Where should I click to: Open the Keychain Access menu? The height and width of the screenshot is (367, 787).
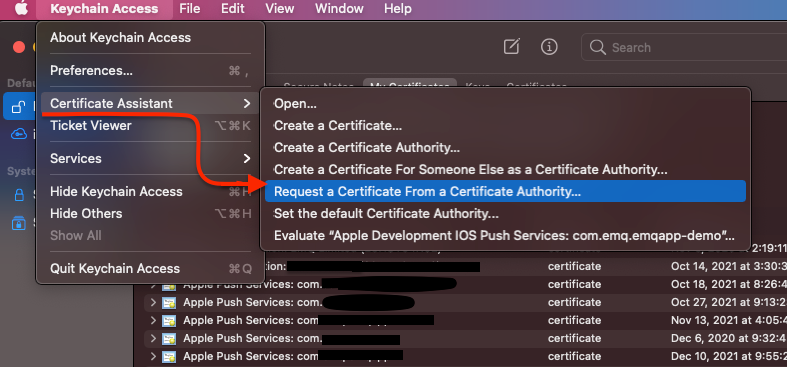(x=104, y=9)
